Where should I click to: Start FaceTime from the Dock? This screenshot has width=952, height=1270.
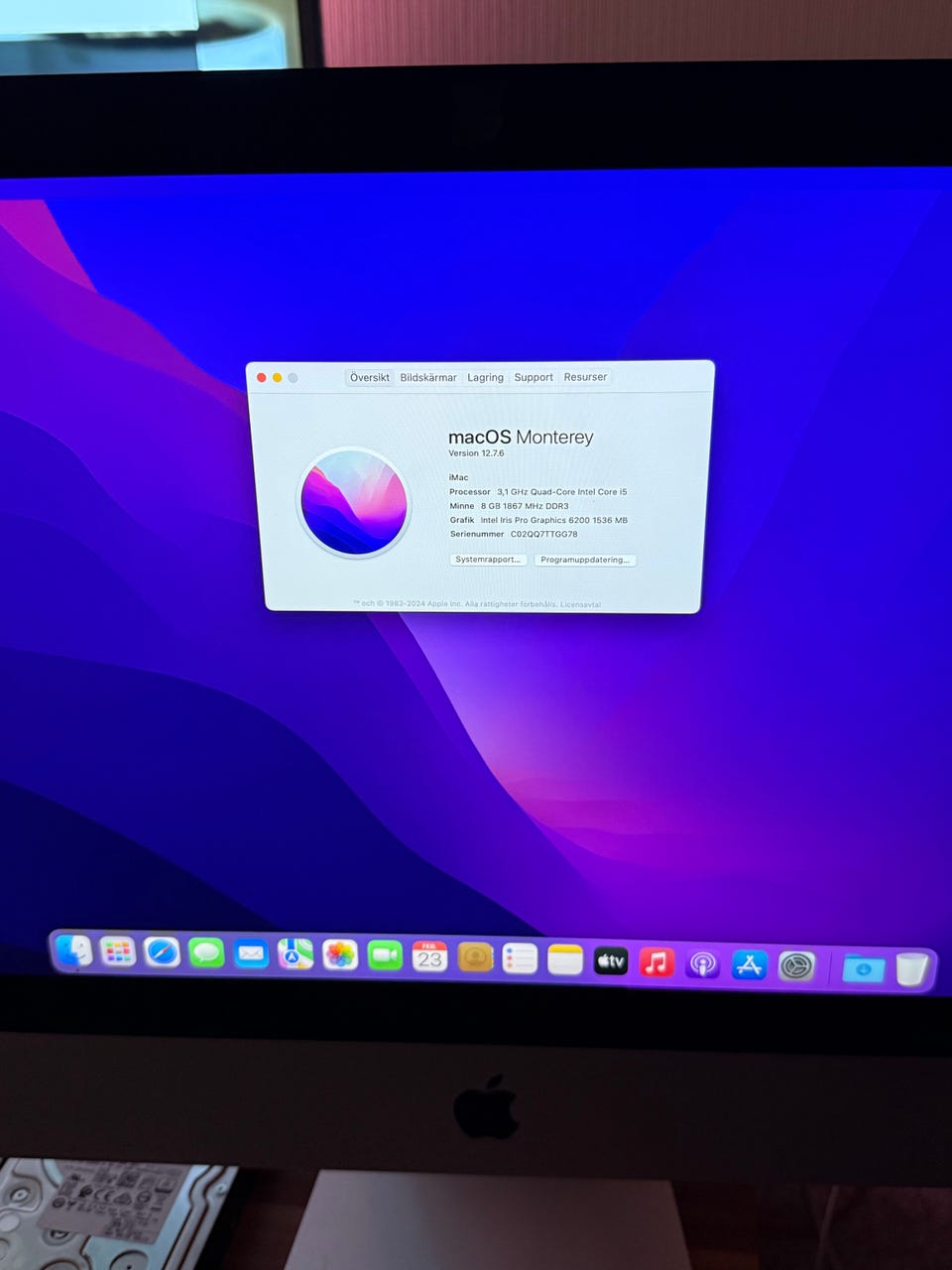[x=385, y=955]
